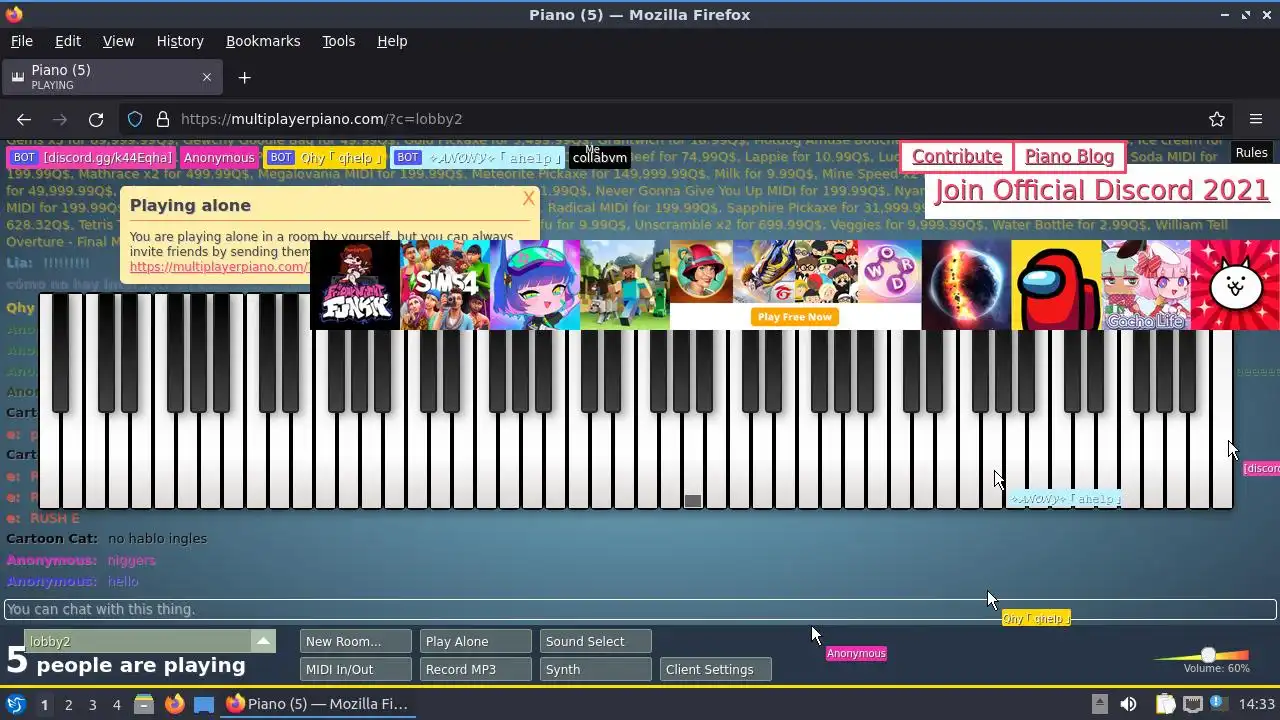Open the Sound Select menu

pyautogui.click(x=595, y=641)
